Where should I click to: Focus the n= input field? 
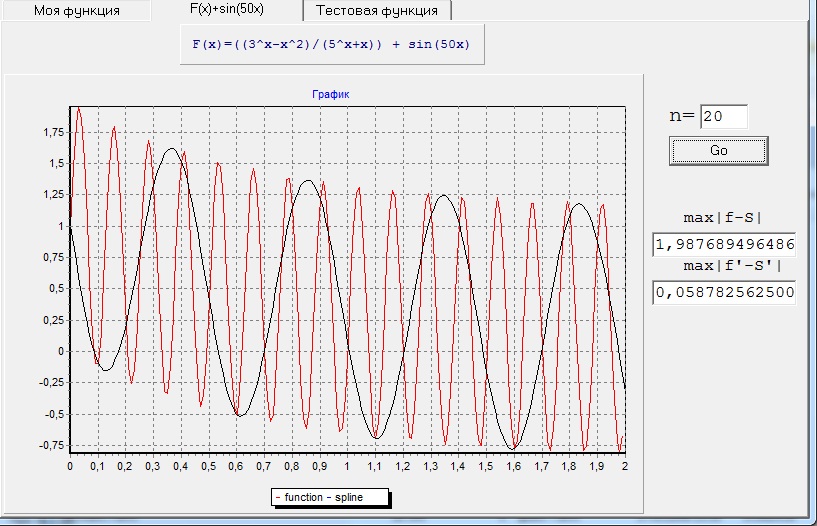(x=724, y=116)
